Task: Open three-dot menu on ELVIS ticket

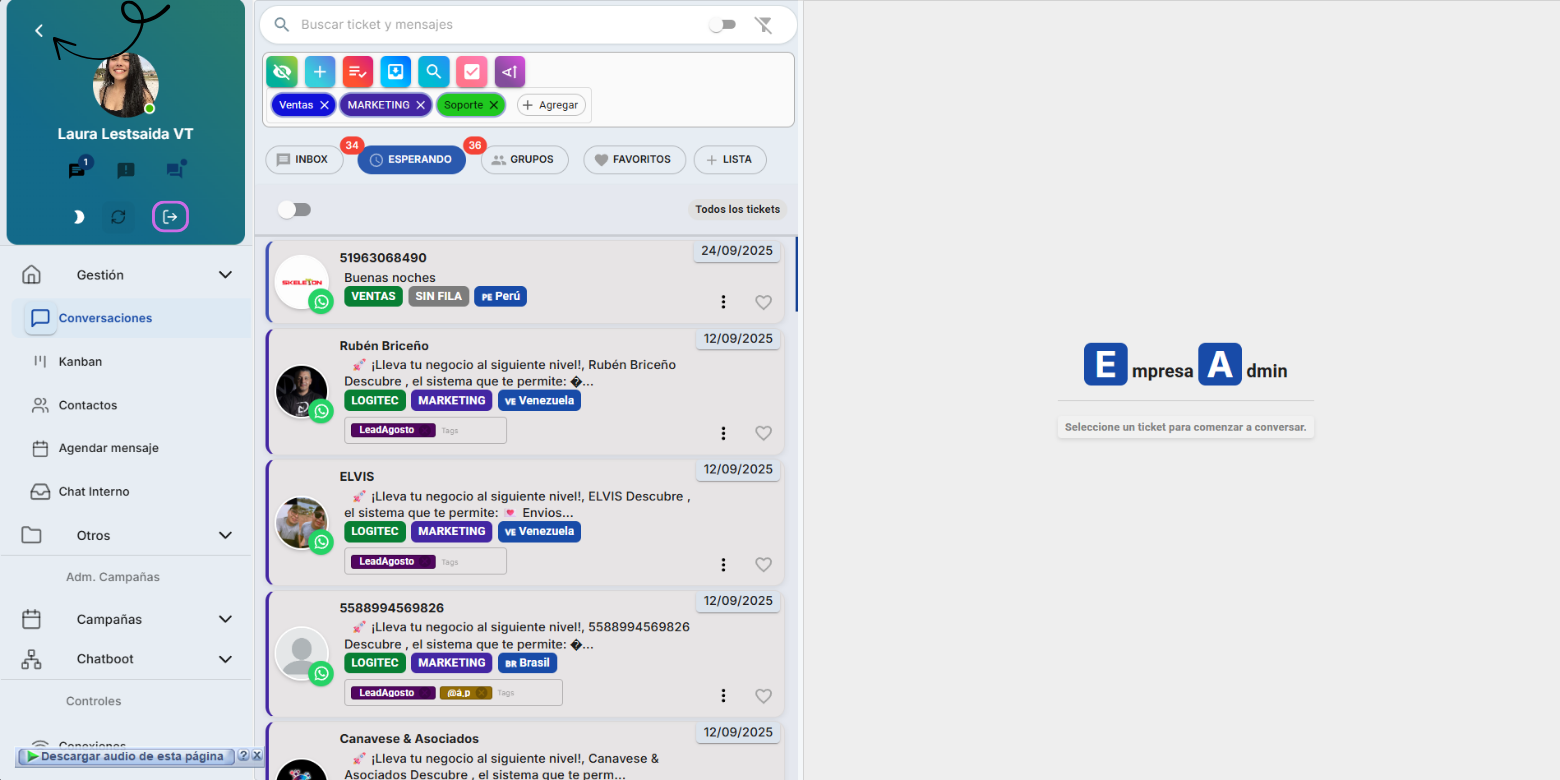Action: point(723,565)
